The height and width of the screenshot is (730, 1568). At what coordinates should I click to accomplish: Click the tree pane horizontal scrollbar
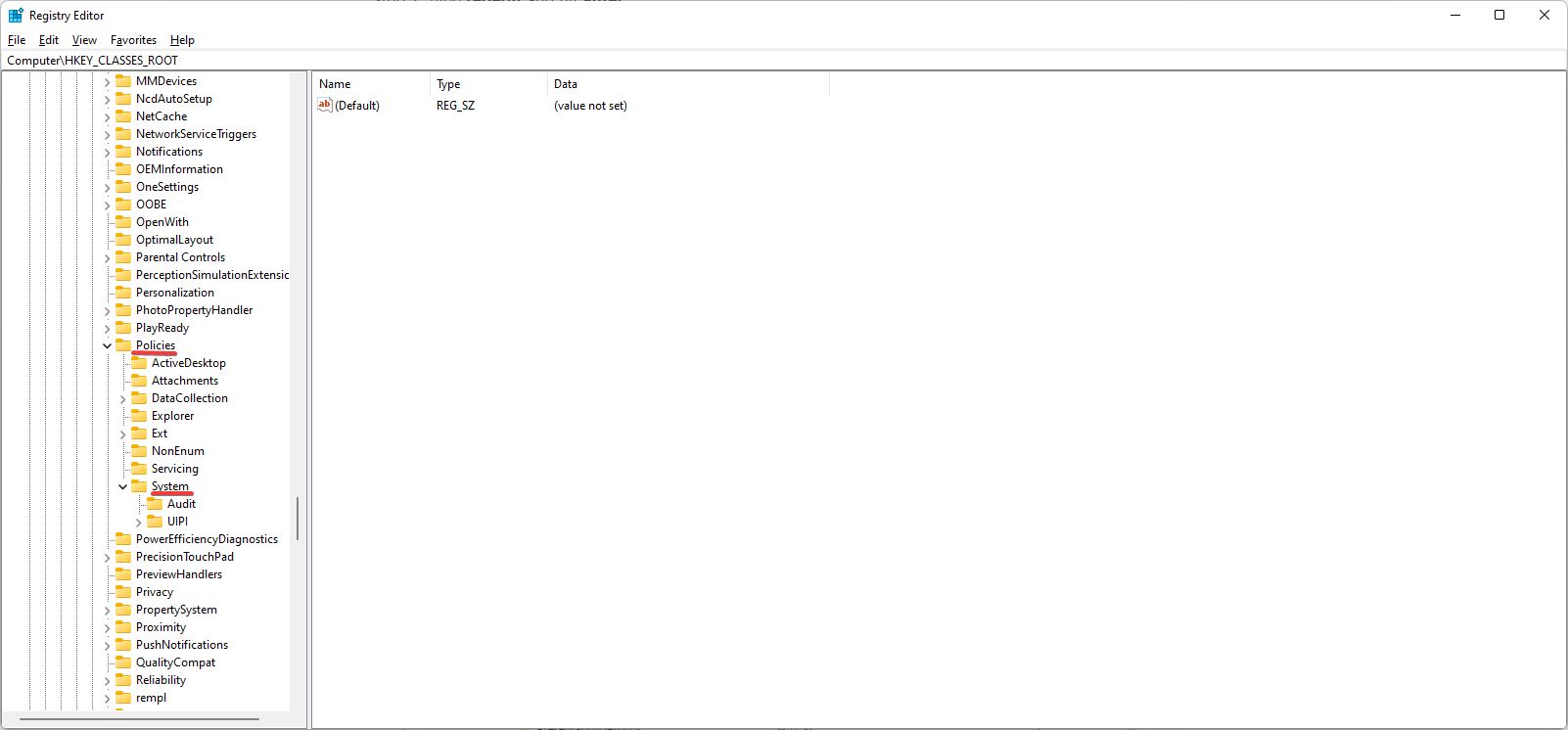tap(139, 719)
